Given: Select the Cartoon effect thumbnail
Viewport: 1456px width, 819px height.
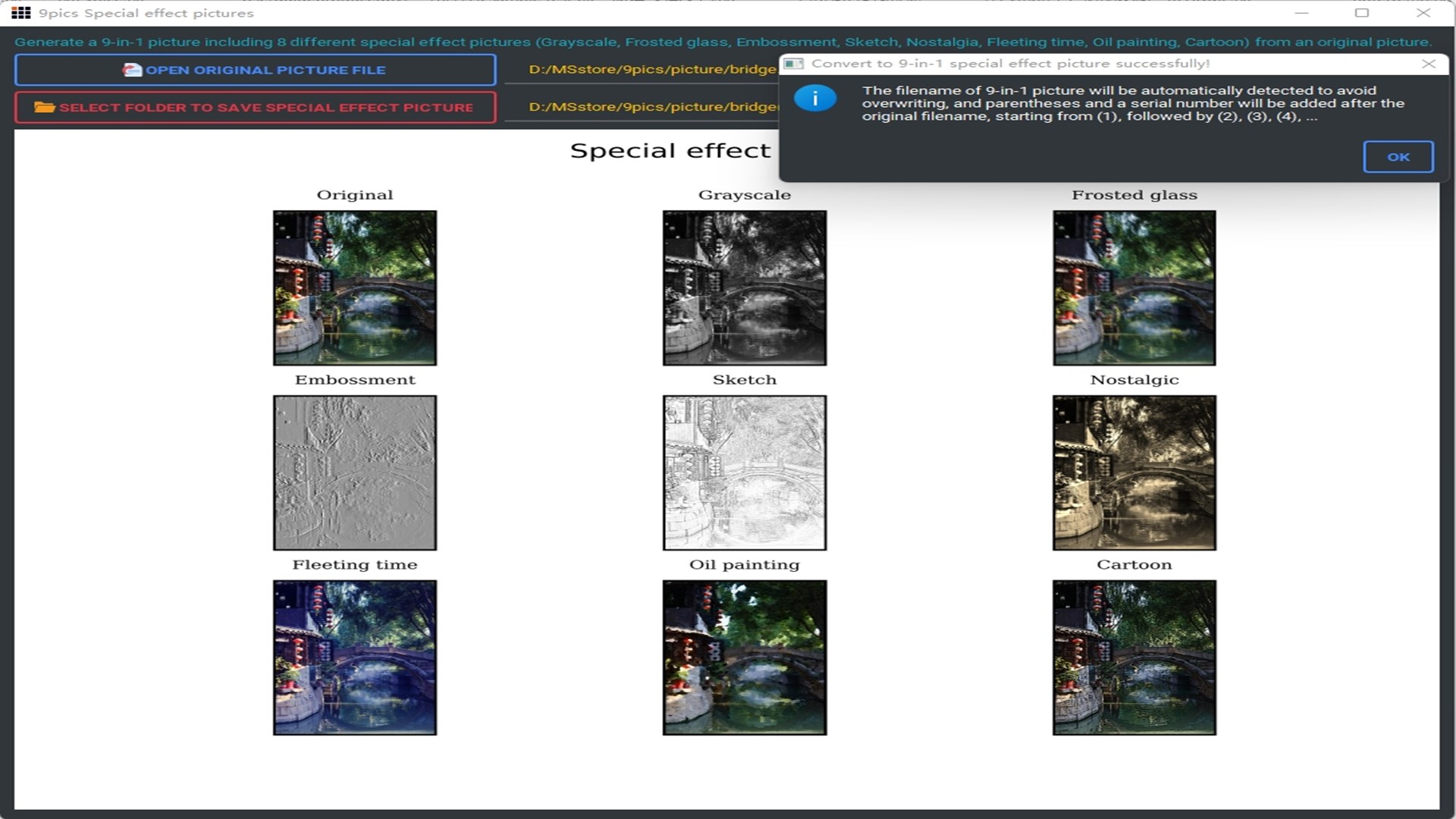Looking at the screenshot, I should (x=1134, y=657).
